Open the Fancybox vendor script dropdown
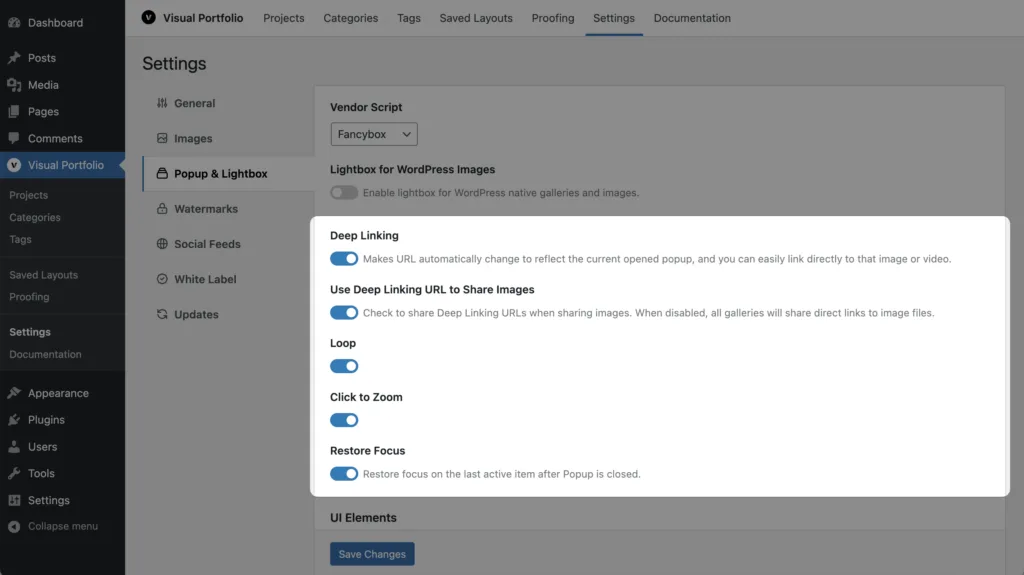The width and height of the screenshot is (1024, 575). point(374,134)
